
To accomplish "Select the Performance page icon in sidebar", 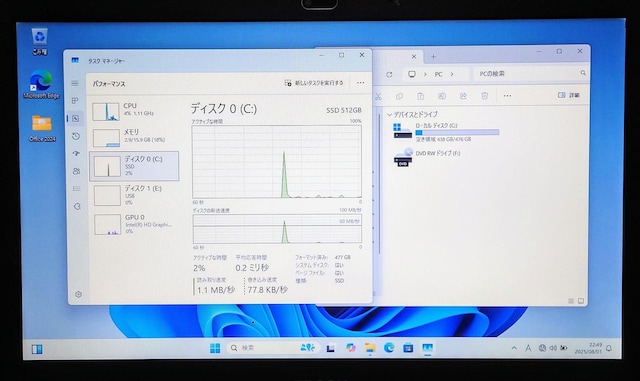I will point(76,118).
